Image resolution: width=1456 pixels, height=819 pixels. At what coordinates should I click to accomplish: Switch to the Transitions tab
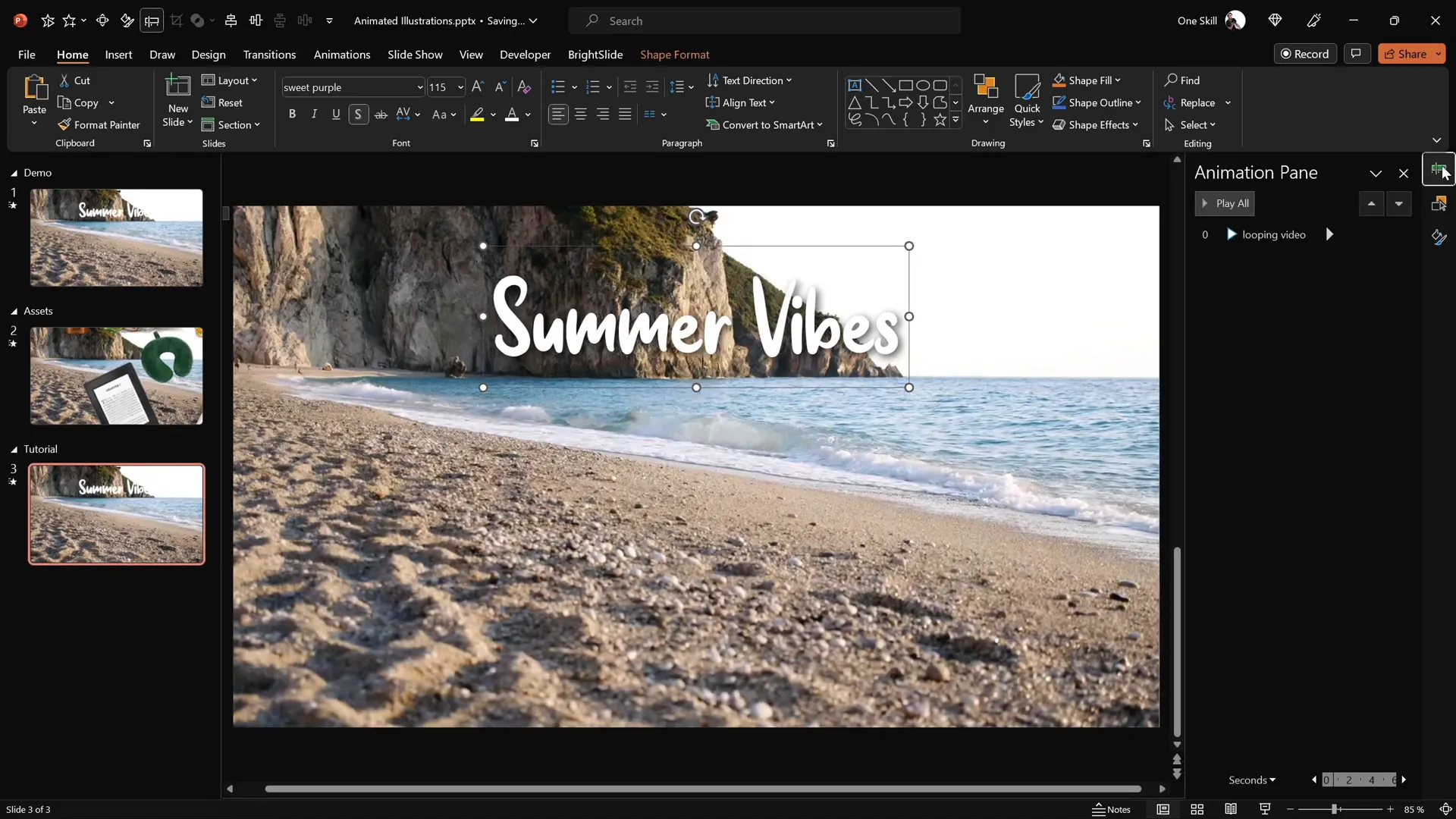click(x=269, y=55)
